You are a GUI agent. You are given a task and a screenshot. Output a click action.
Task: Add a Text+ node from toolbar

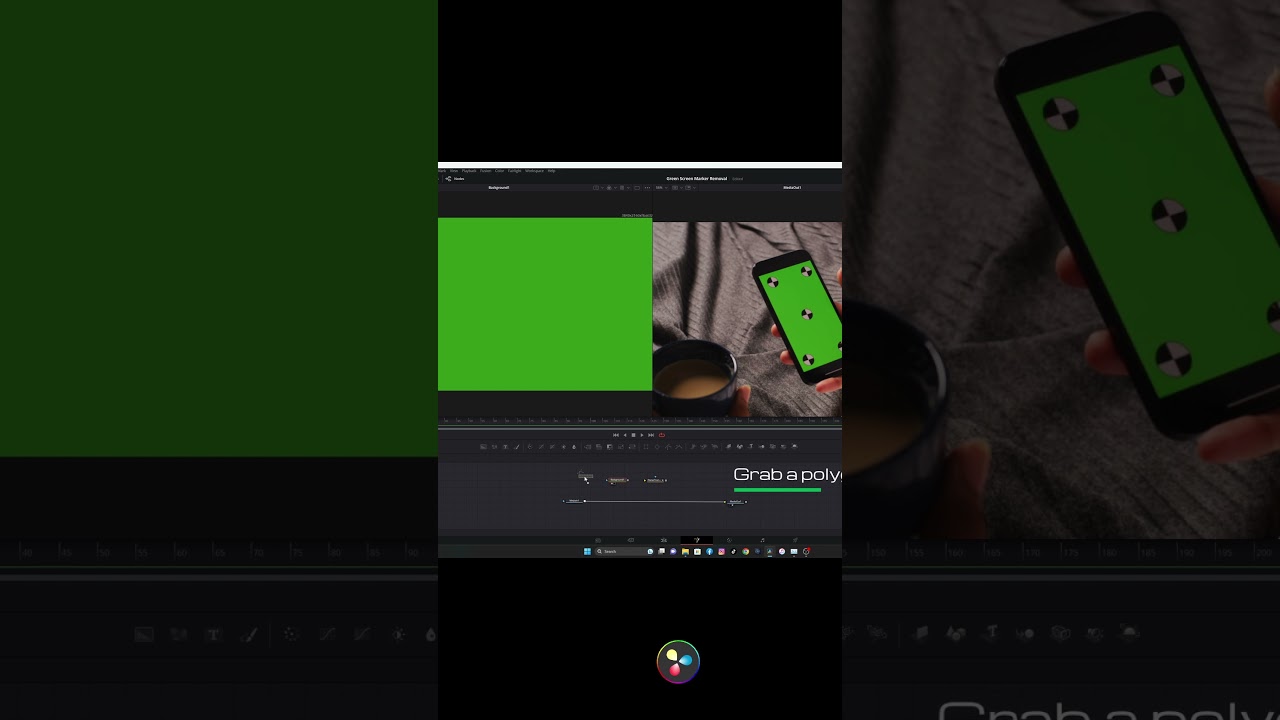click(x=505, y=446)
